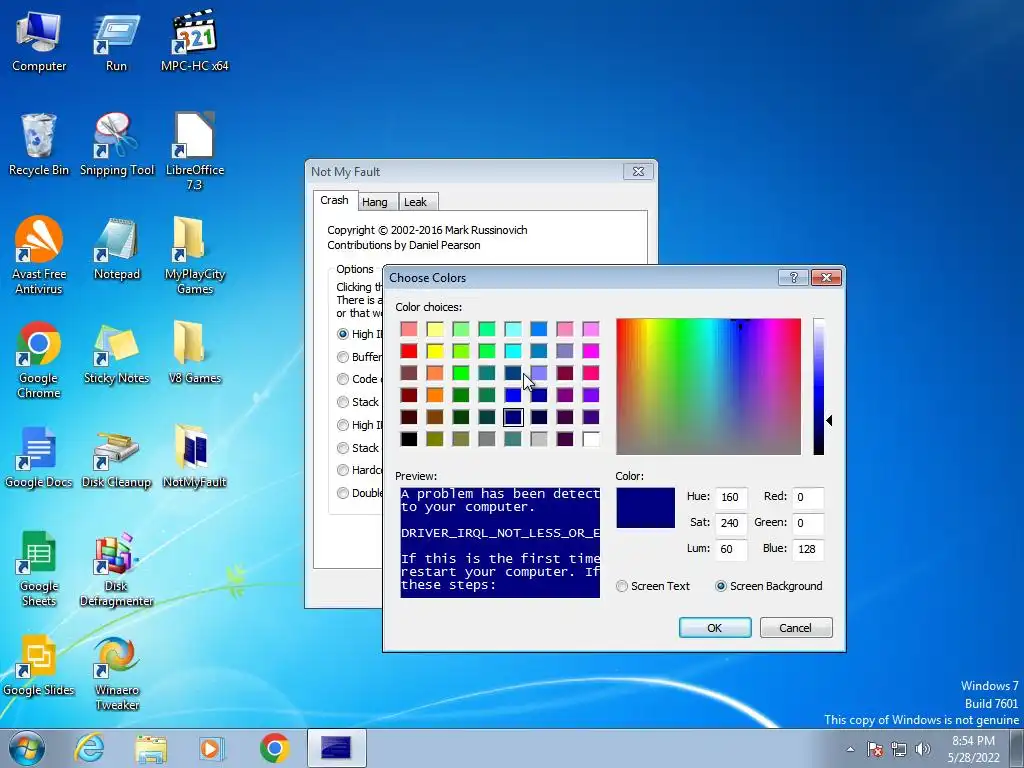The image size is (1024, 768).
Task: Pick the white color swatch
Action: click(x=591, y=439)
